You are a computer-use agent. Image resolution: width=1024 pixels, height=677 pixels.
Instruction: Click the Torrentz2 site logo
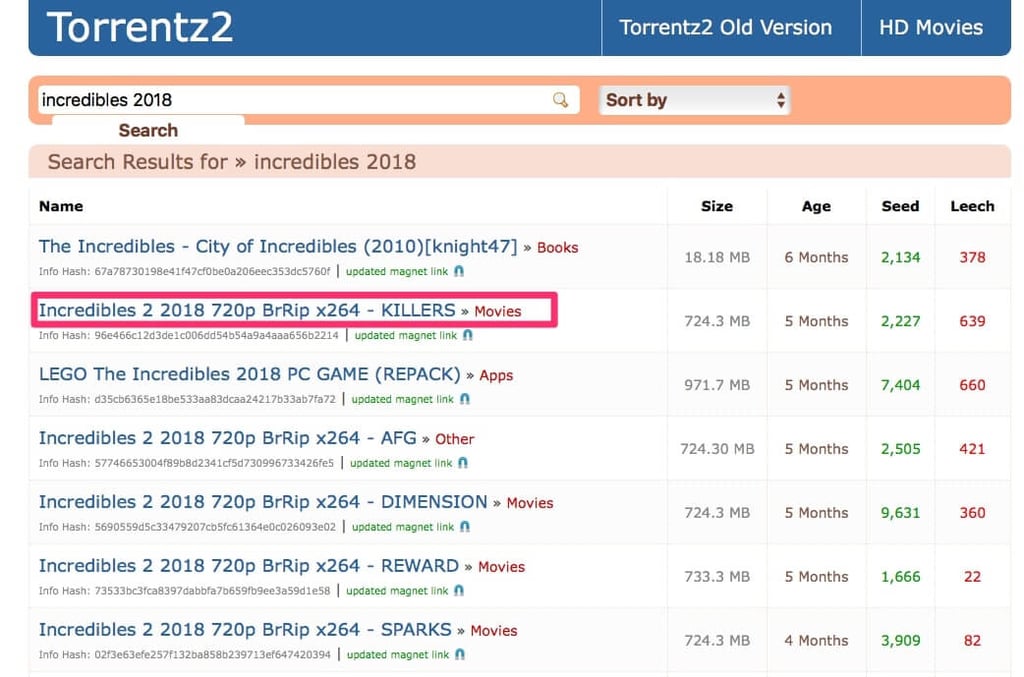click(139, 27)
